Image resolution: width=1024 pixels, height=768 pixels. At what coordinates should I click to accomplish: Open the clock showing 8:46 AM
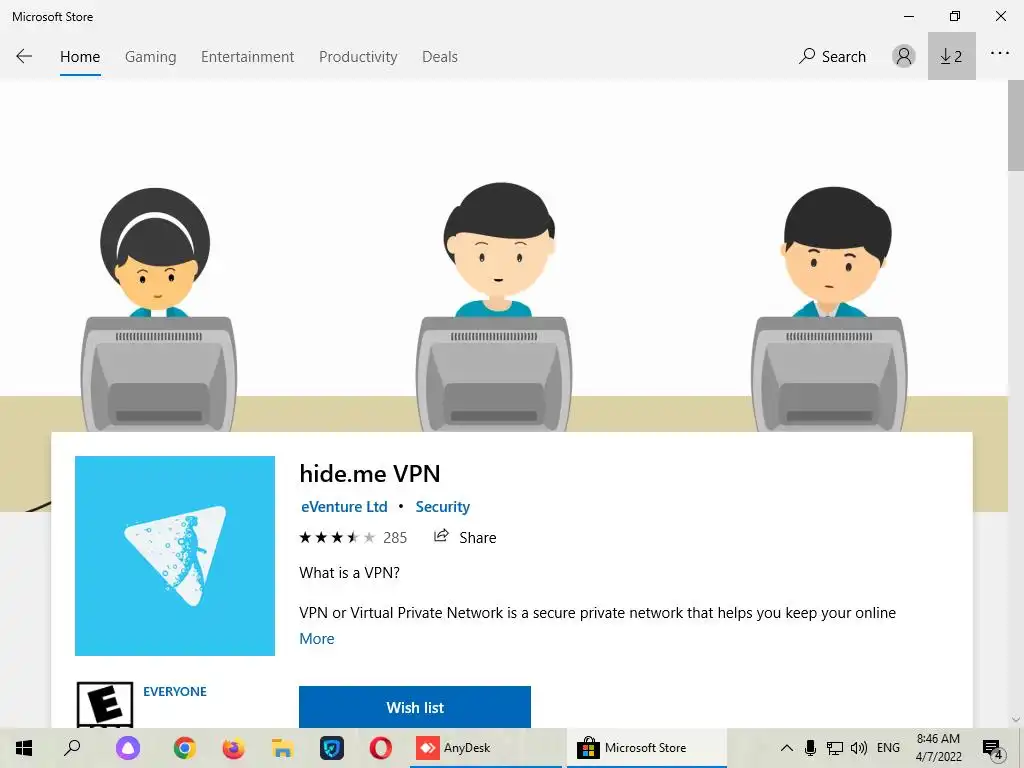(938, 748)
